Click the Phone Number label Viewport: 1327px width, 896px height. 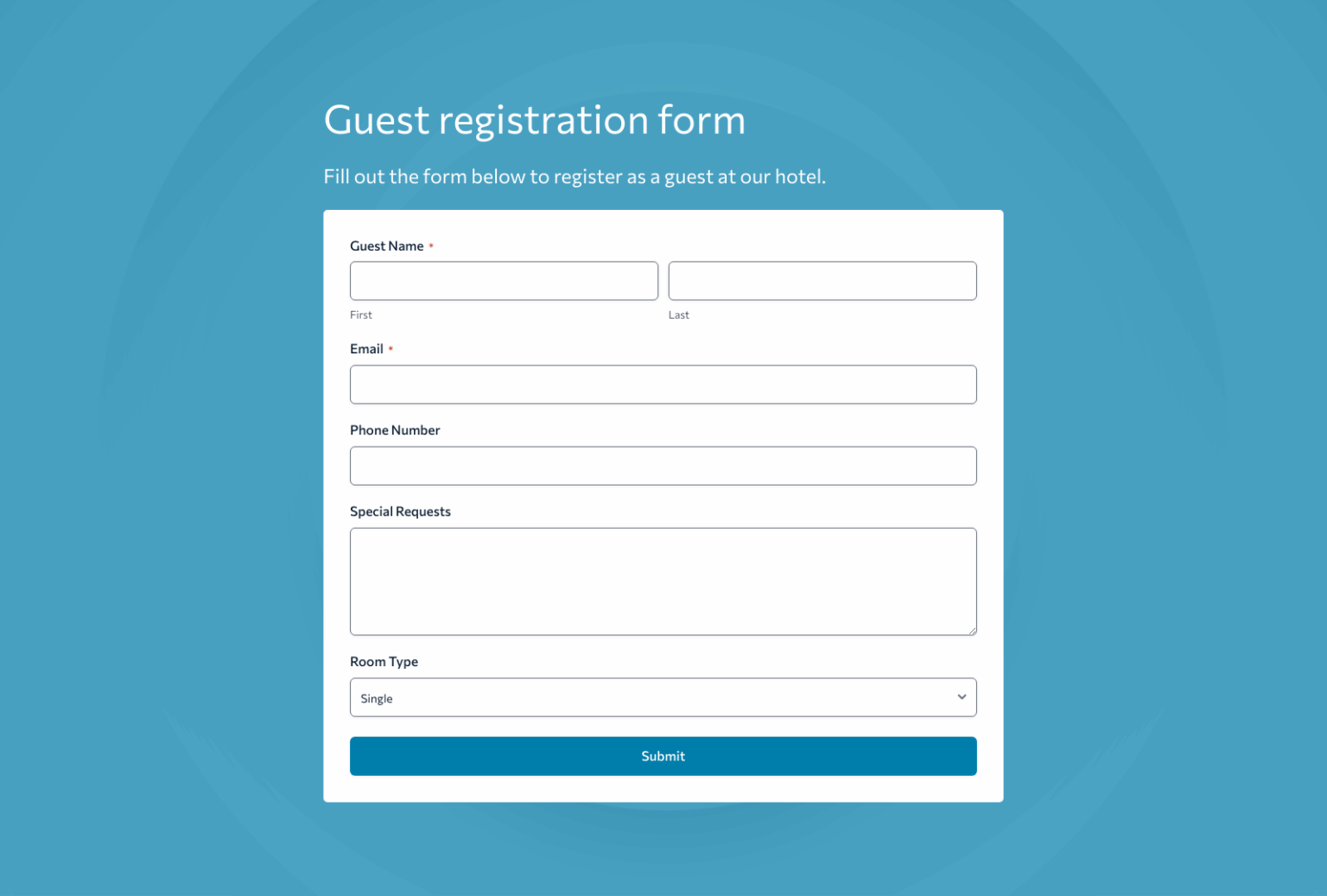[395, 429]
